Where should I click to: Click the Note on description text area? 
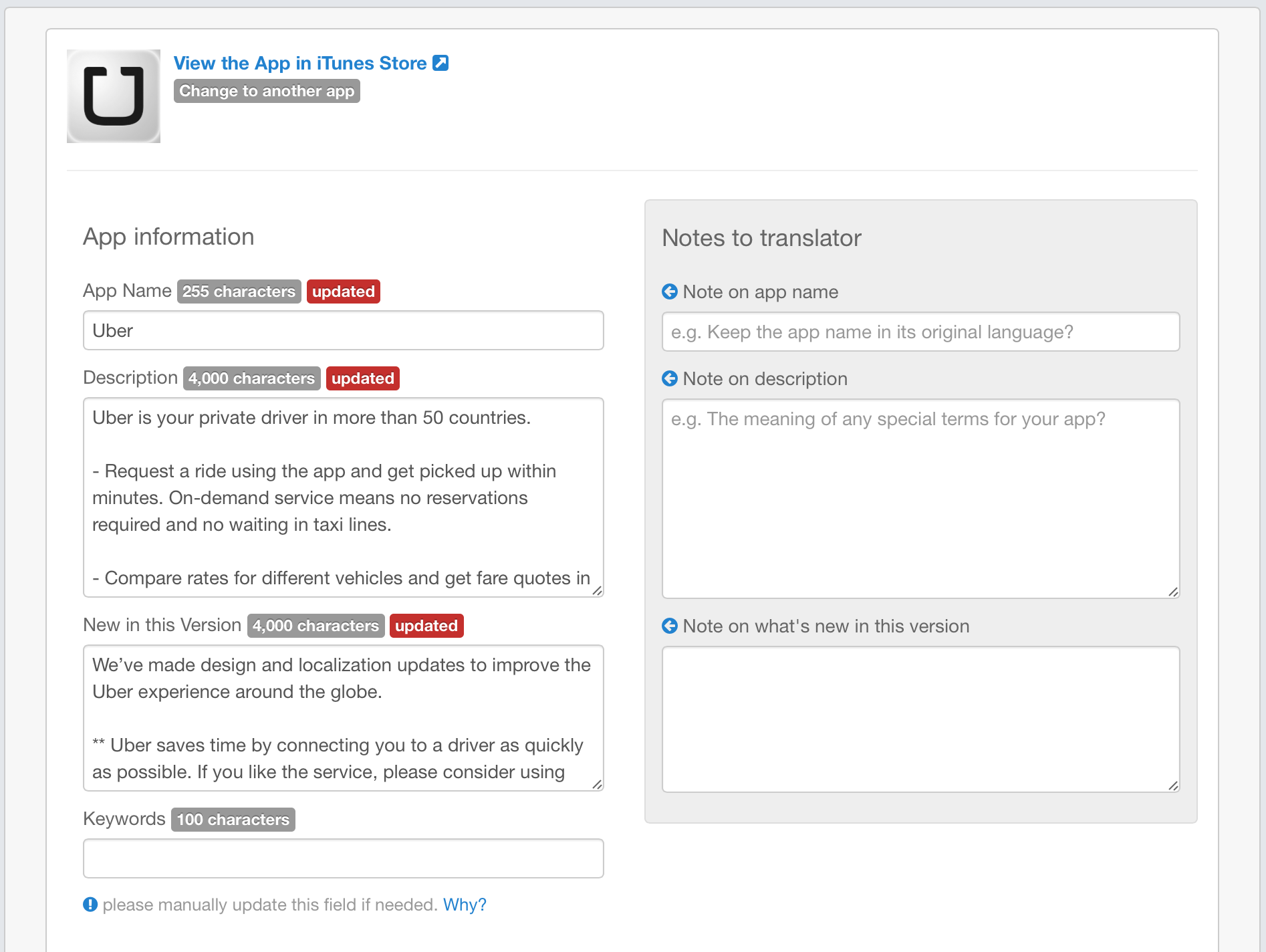[x=921, y=499]
